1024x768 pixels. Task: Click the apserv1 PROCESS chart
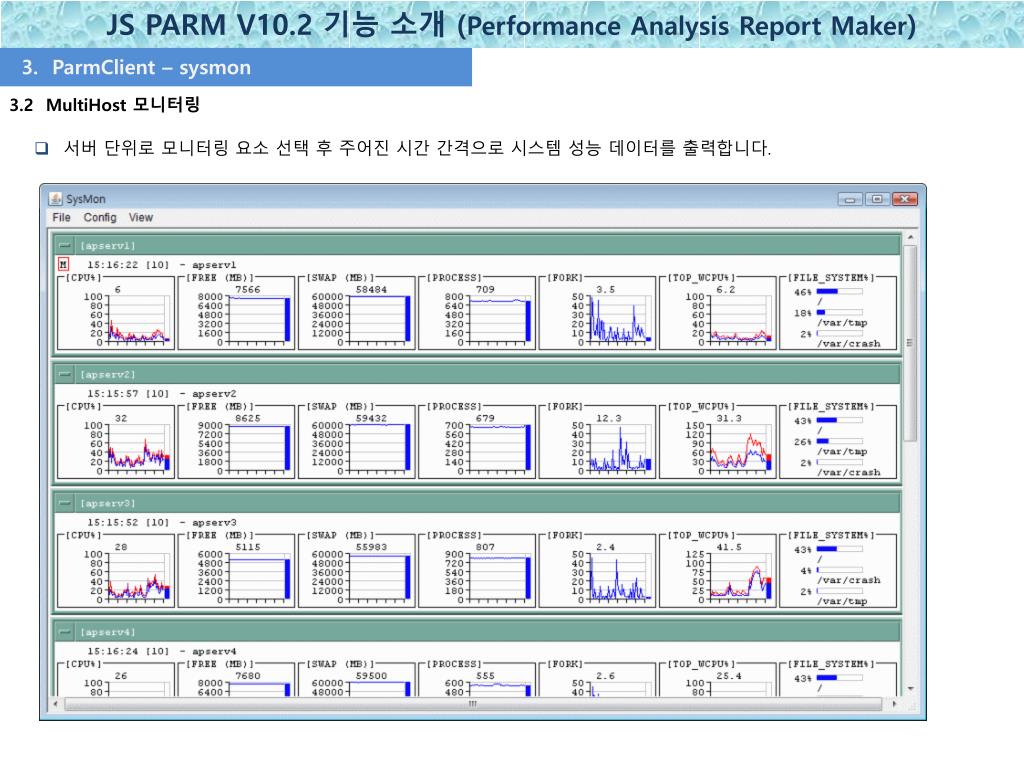coord(477,313)
